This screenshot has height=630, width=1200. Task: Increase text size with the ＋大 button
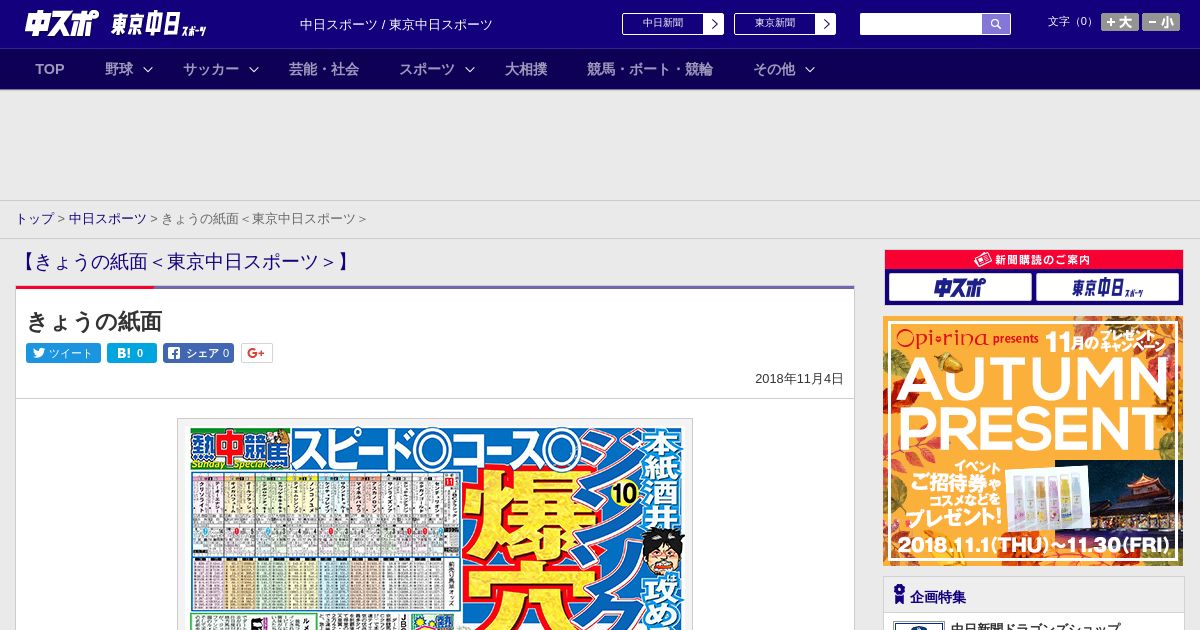[x=1120, y=22]
